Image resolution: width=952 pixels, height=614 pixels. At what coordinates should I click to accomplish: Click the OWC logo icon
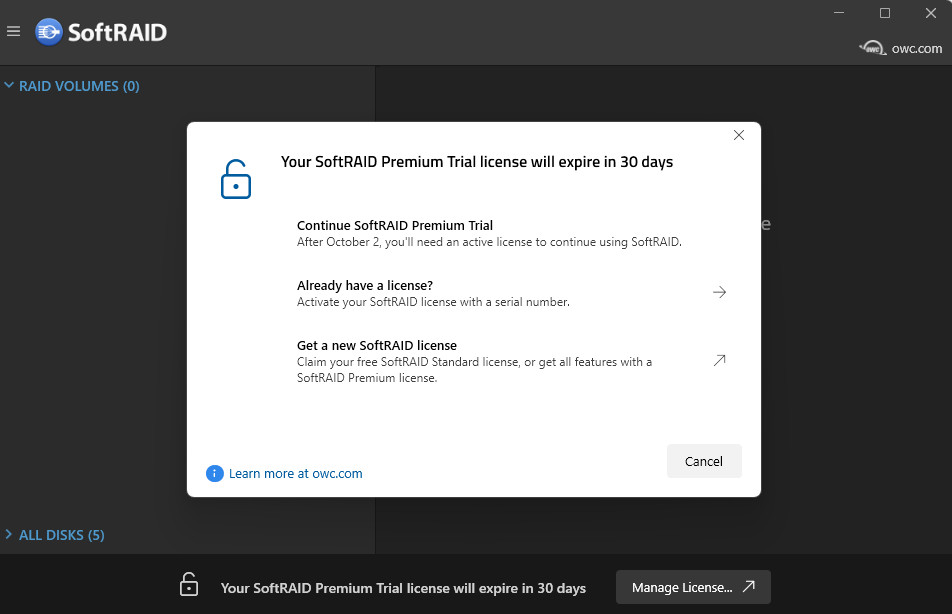872,48
